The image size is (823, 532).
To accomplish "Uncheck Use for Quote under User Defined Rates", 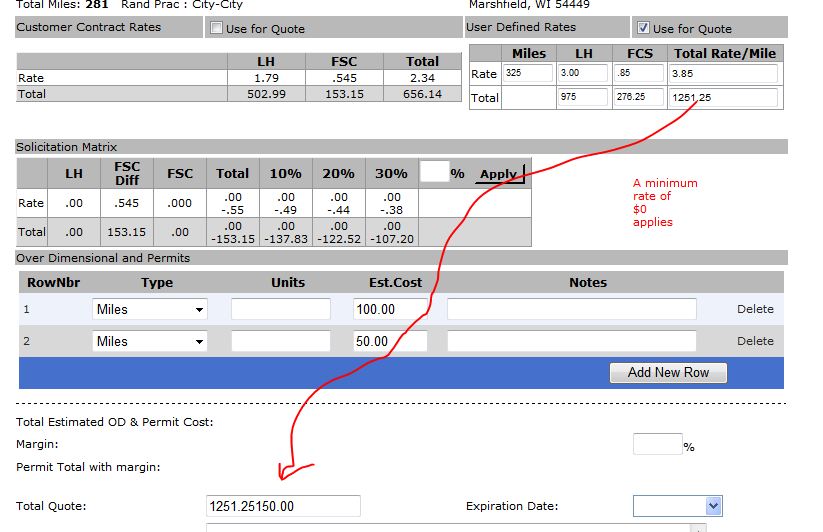I will click(x=643, y=28).
